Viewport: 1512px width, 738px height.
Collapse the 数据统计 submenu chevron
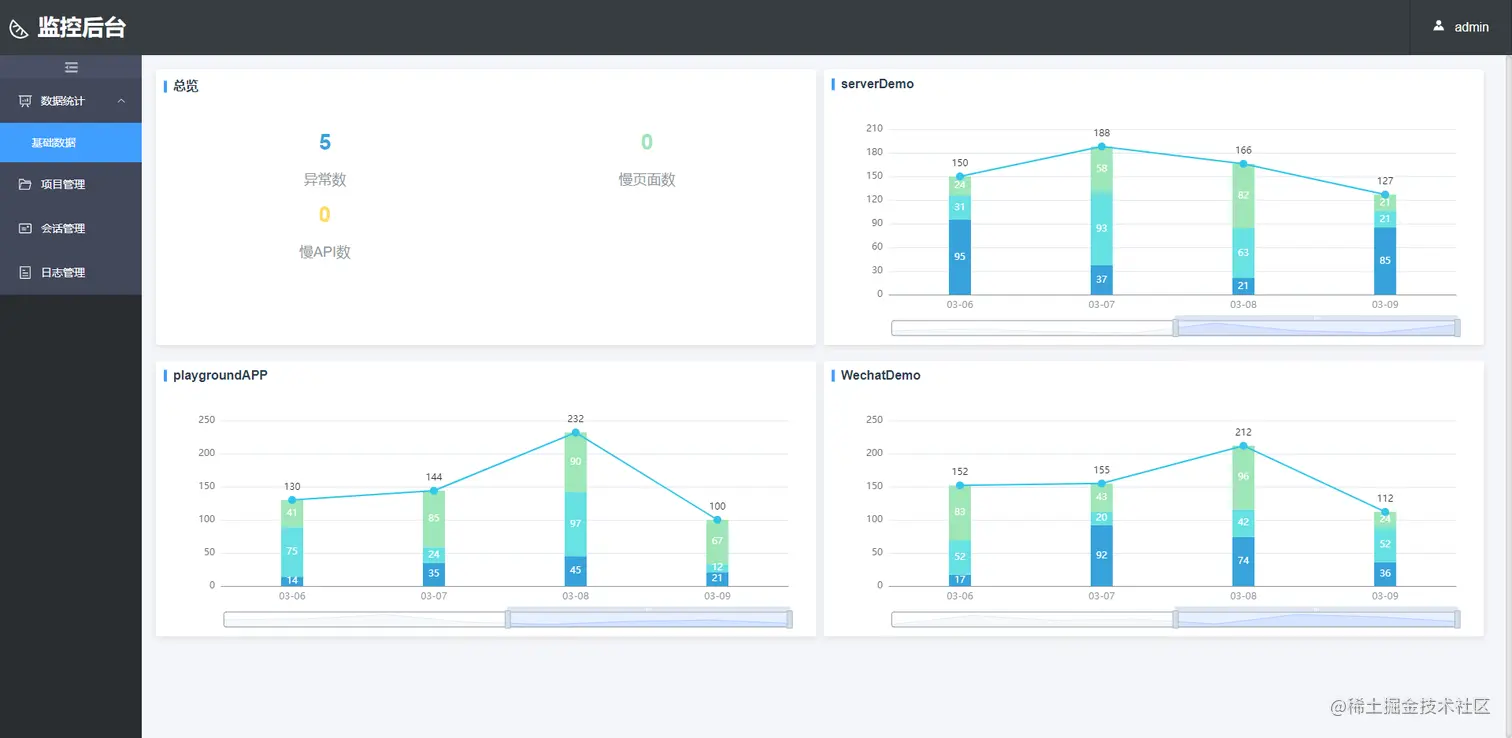121,101
